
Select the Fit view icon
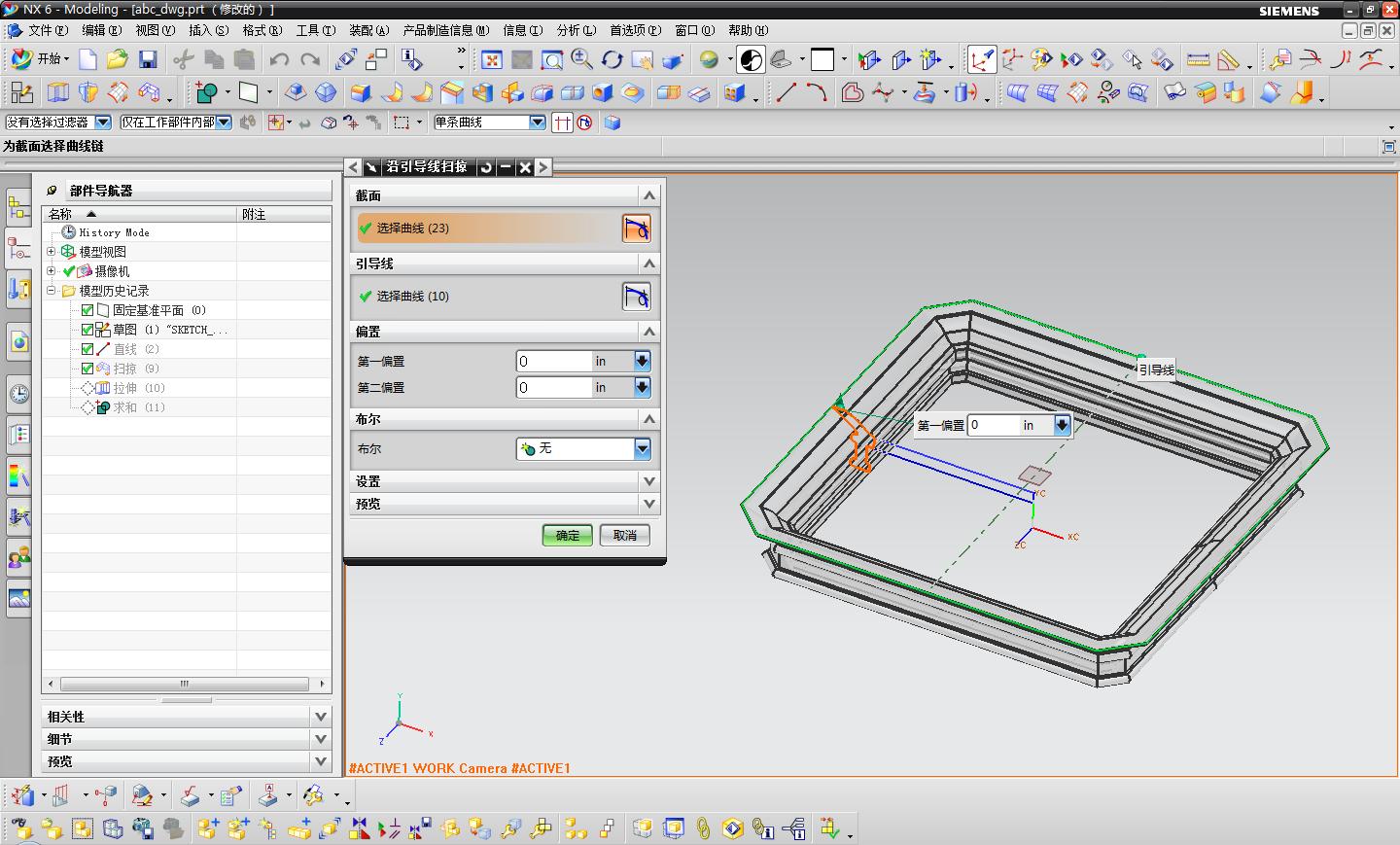[492, 60]
